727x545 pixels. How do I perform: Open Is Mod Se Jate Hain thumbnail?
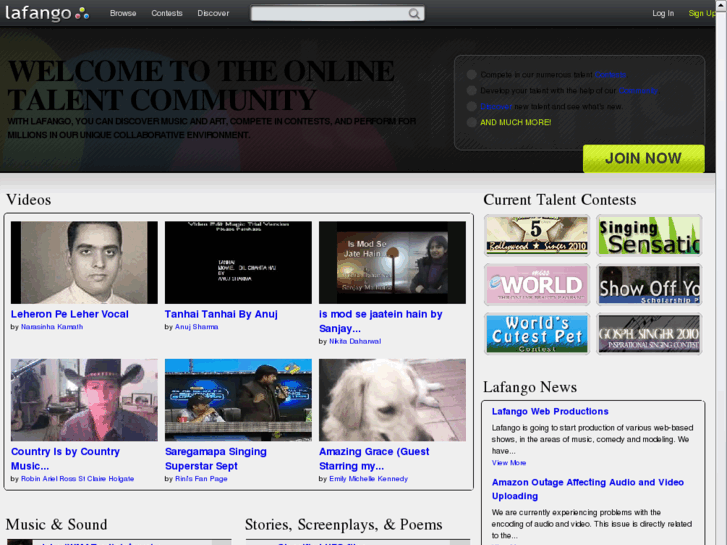(392, 263)
